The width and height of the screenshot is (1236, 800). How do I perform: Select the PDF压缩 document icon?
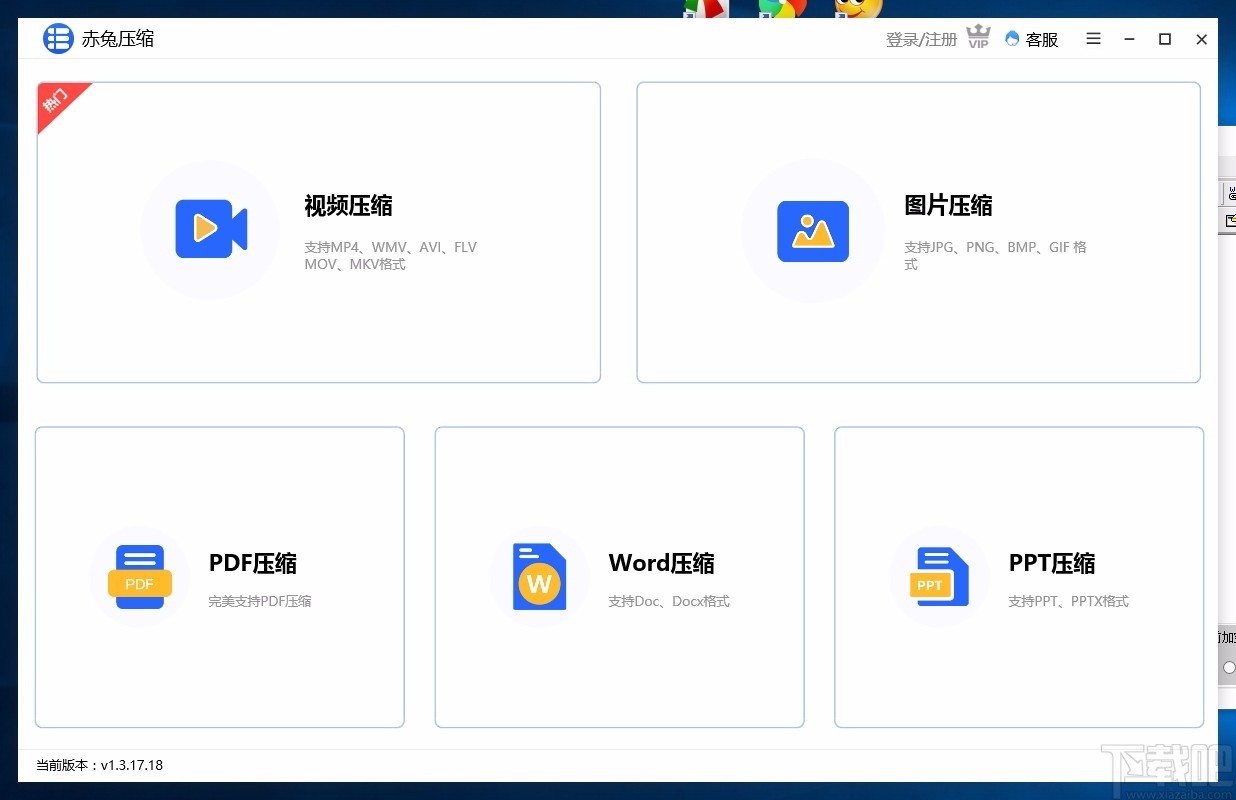(140, 576)
